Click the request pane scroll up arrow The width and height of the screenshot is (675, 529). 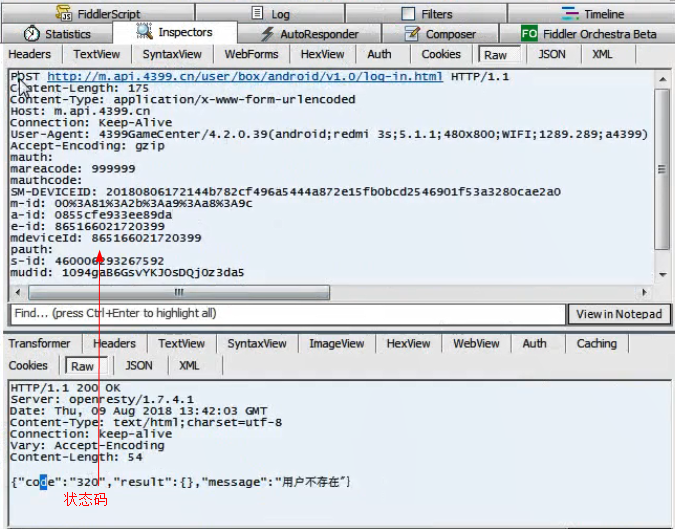point(663,79)
